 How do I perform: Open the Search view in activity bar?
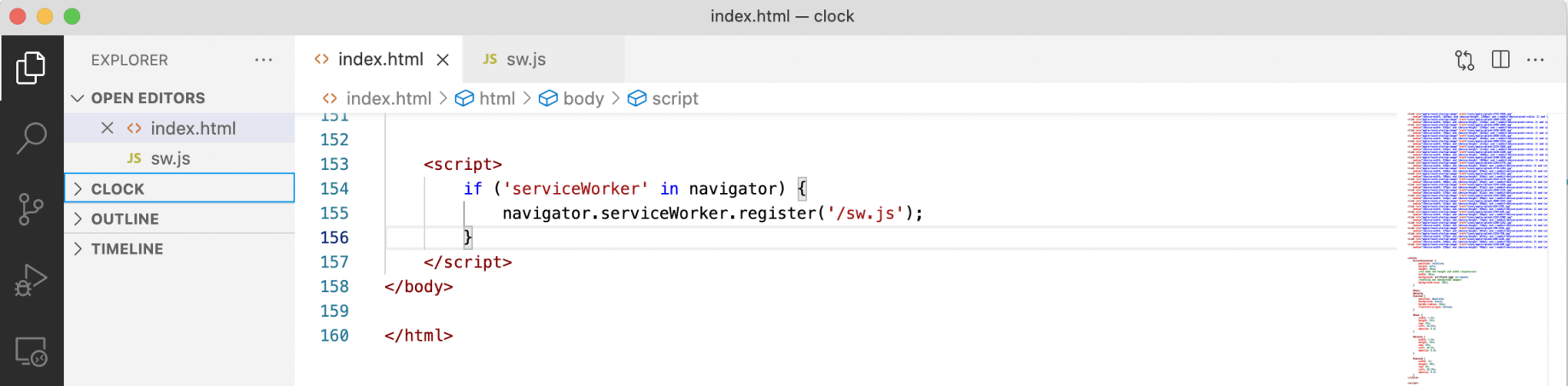pyautogui.click(x=31, y=137)
